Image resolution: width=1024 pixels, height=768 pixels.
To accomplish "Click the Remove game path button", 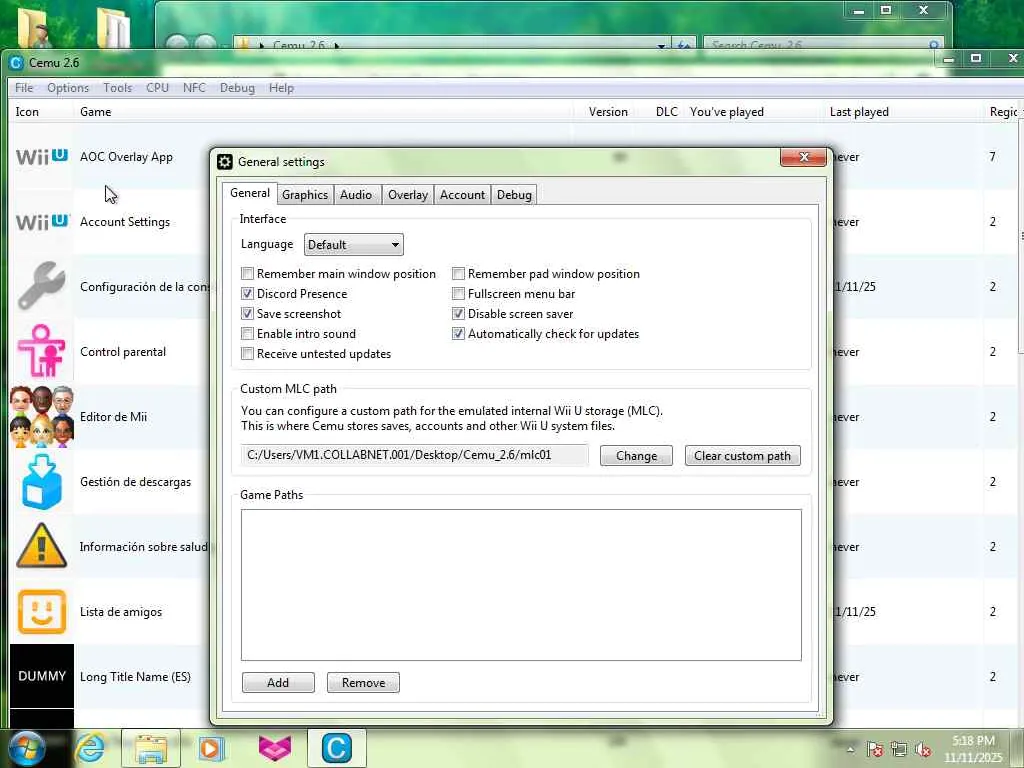I will coord(363,682).
